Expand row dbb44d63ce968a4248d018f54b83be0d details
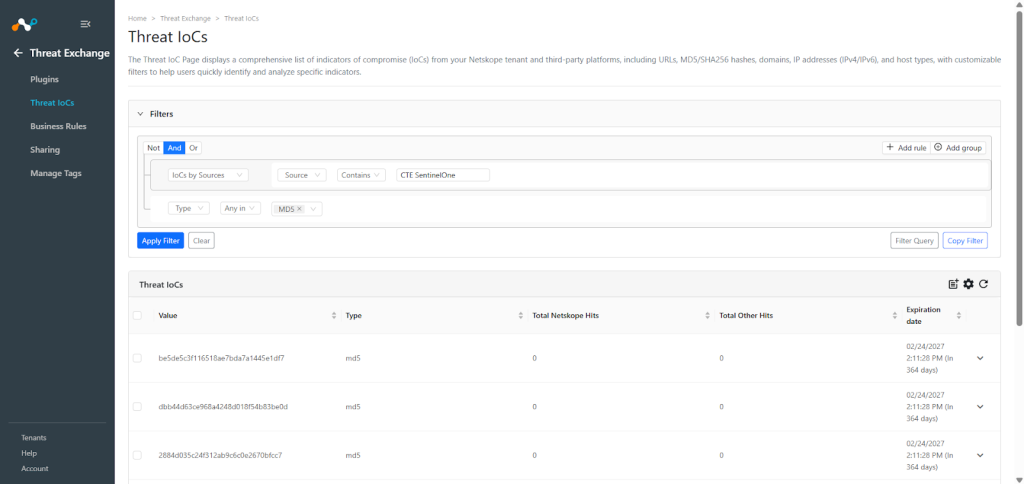The image size is (1024, 484). coord(980,406)
